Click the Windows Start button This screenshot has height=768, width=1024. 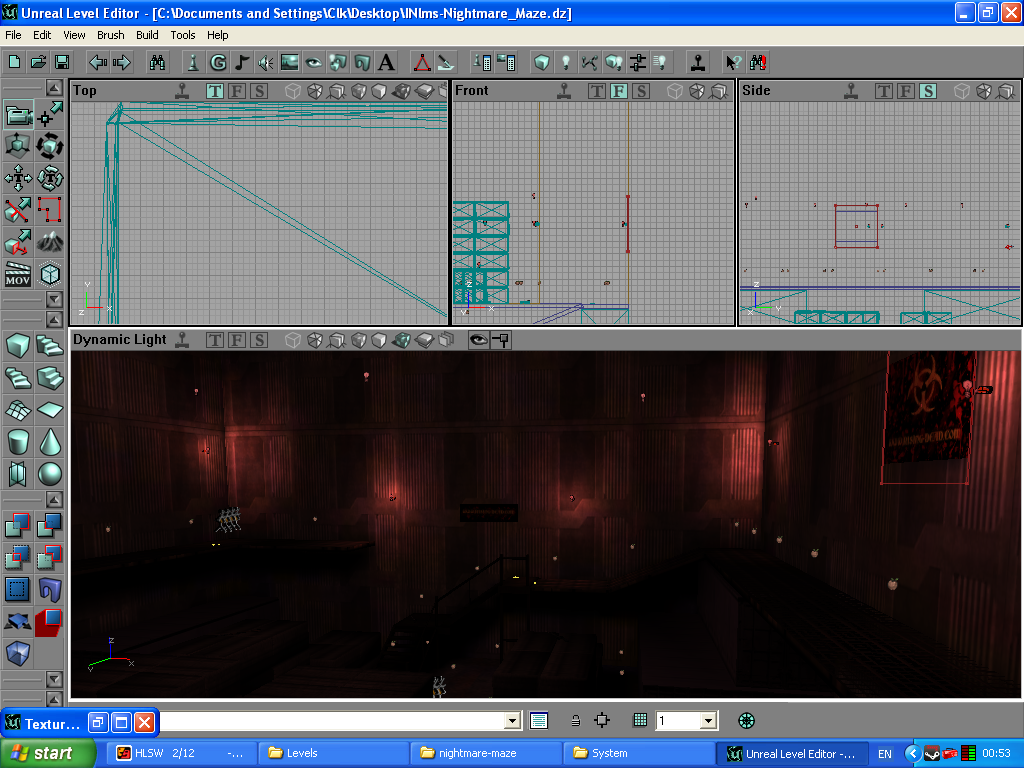point(48,753)
